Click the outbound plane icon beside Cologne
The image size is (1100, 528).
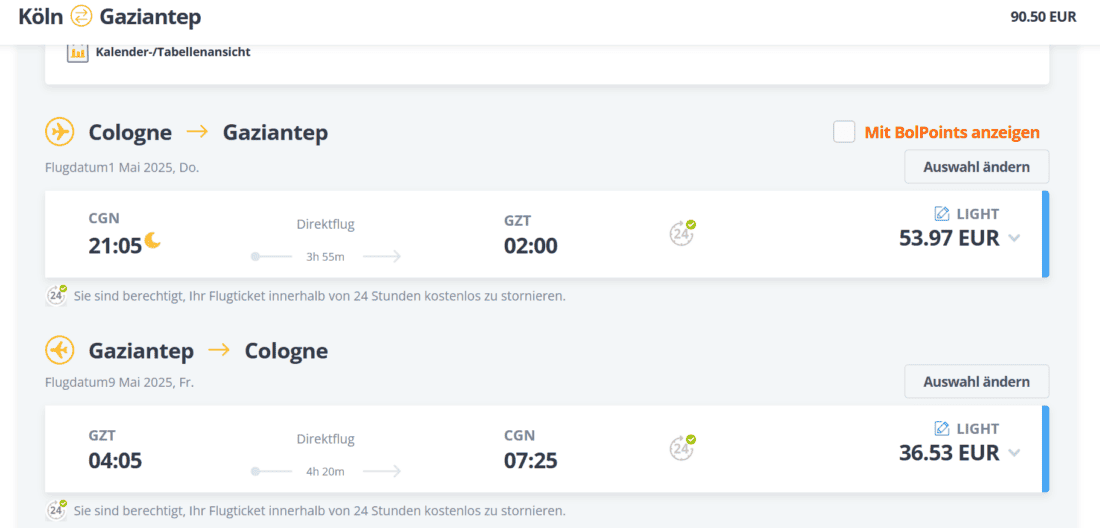click(60, 132)
